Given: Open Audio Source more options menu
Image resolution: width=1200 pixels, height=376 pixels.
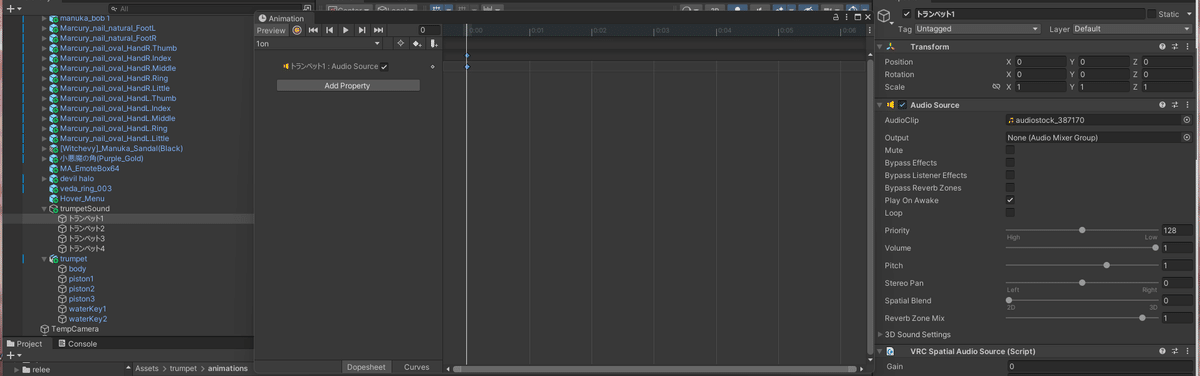Looking at the screenshot, I should 1188,105.
